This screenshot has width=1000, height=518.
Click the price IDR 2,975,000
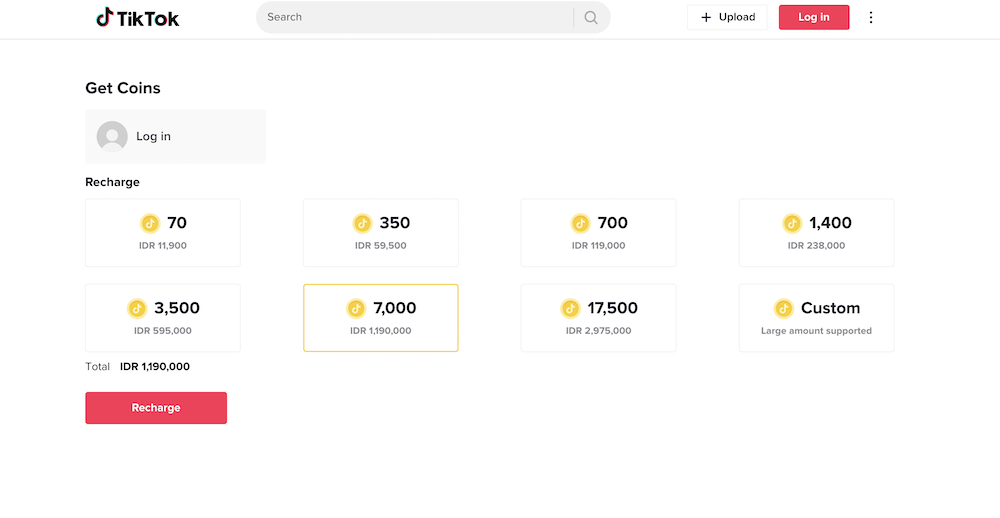click(x=598, y=331)
